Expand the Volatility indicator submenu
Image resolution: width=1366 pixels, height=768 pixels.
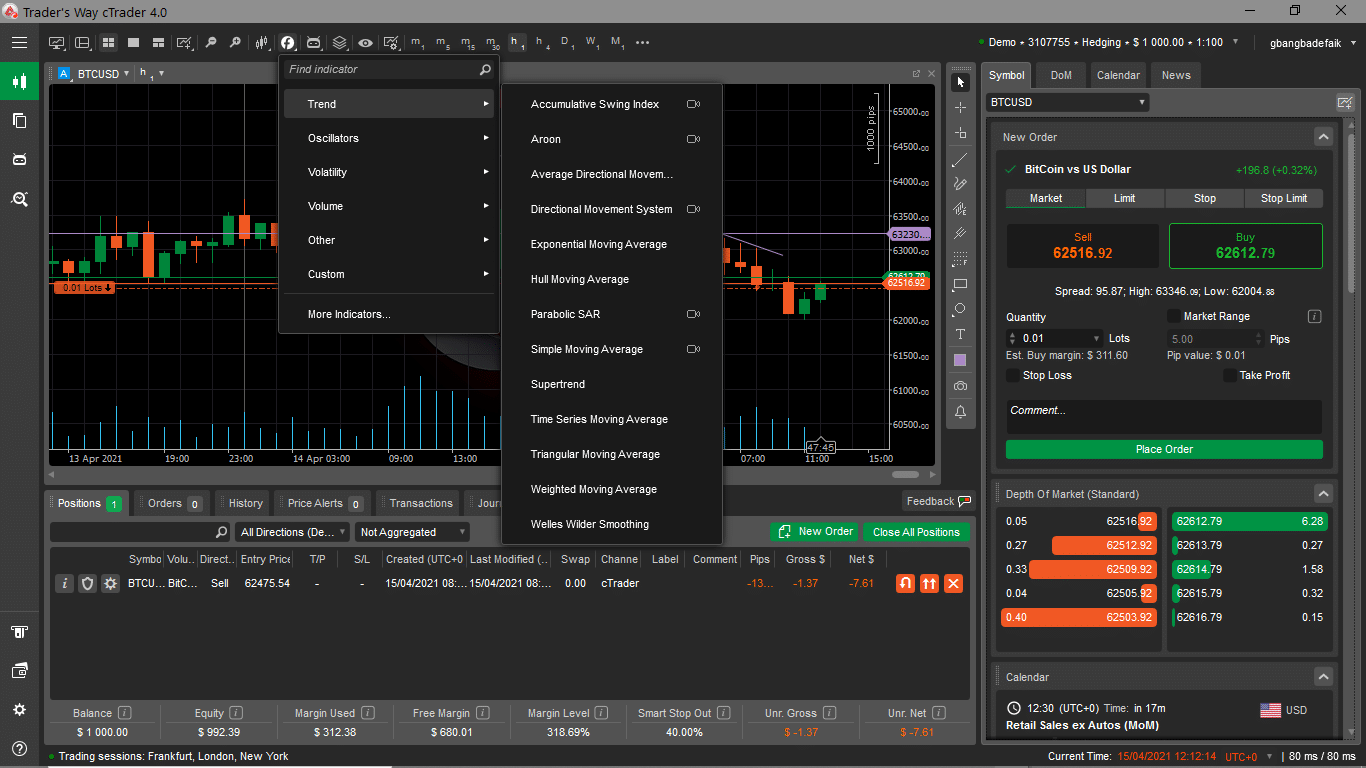[x=388, y=172]
